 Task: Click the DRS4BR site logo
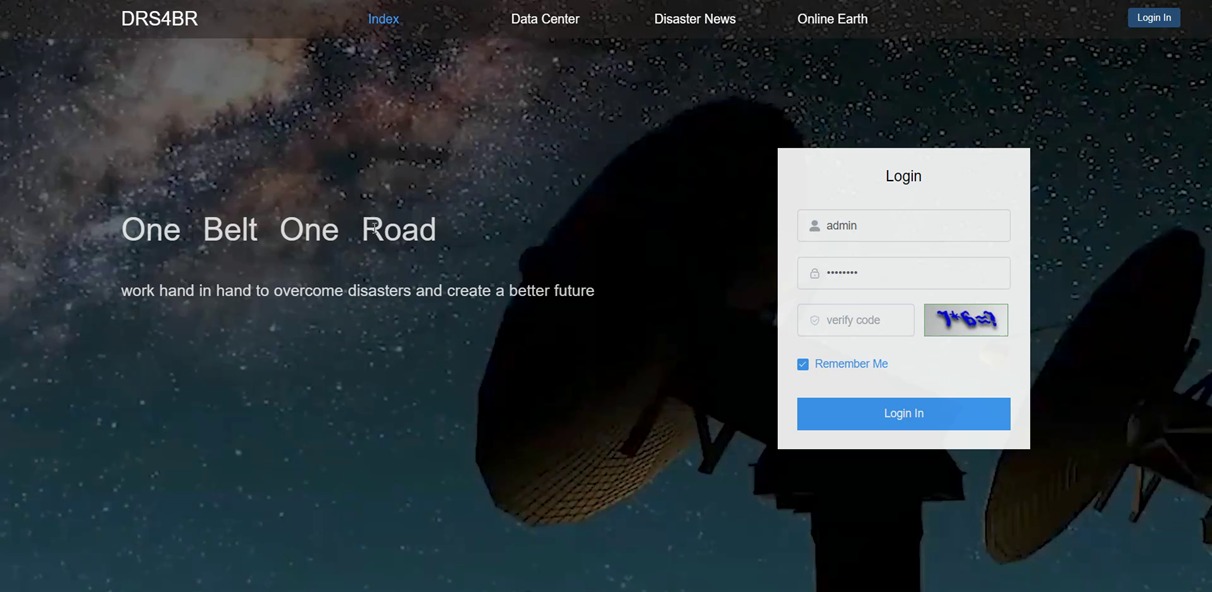[159, 19]
